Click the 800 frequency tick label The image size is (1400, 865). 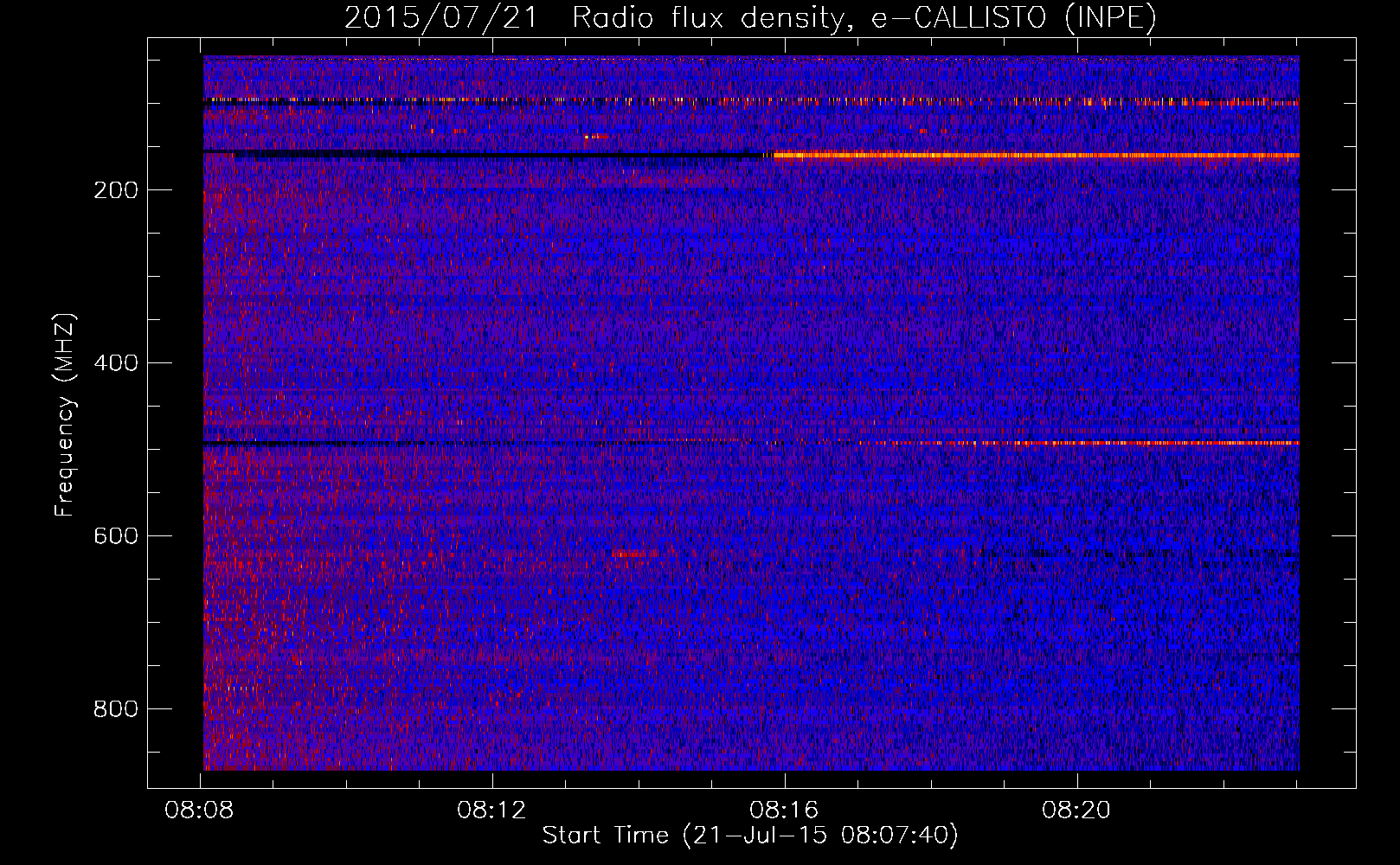(116, 709)
